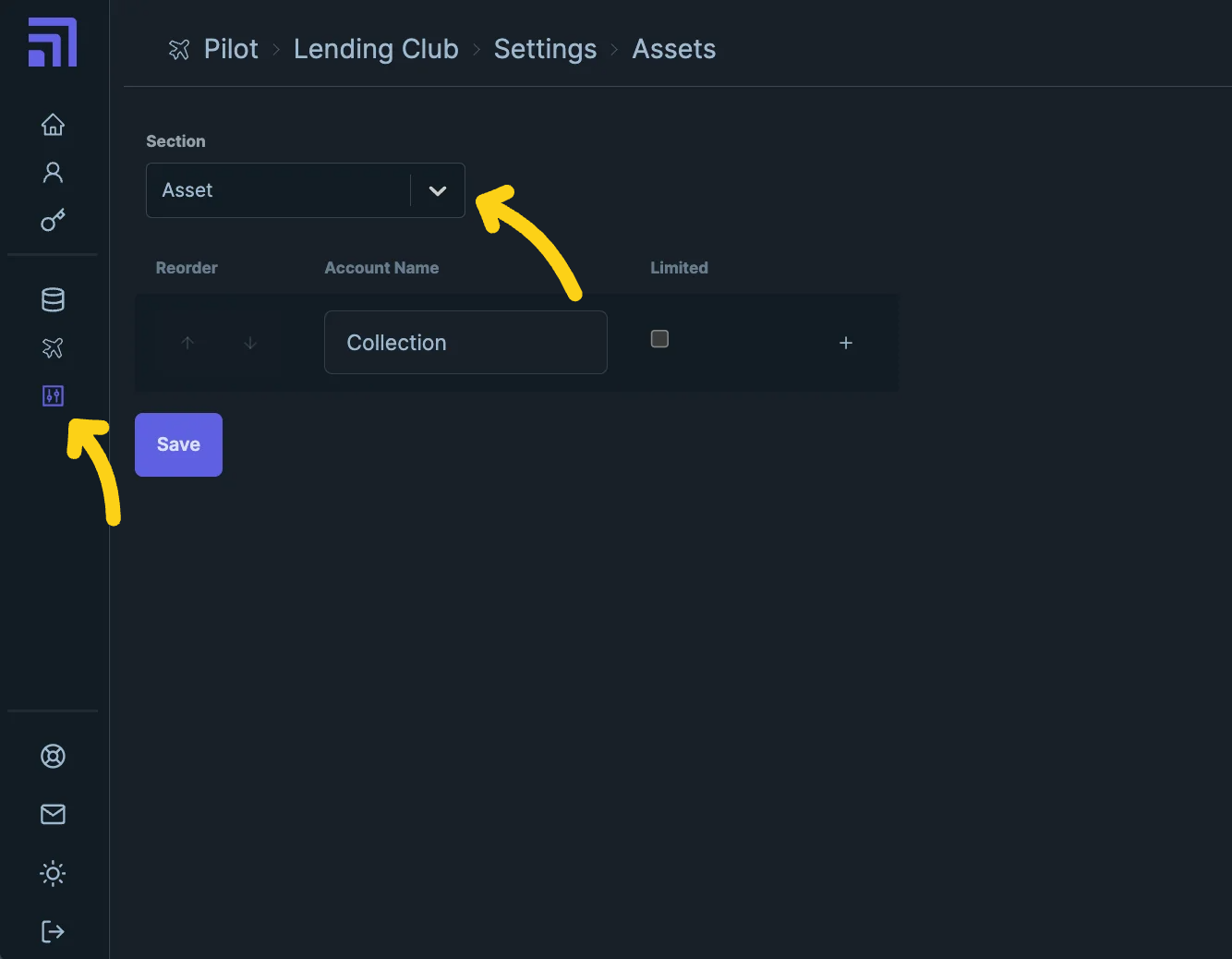Click inside the Collection account name field
Image resolution: width=1232 pixels, height=959 pixels.
point(465,342)
